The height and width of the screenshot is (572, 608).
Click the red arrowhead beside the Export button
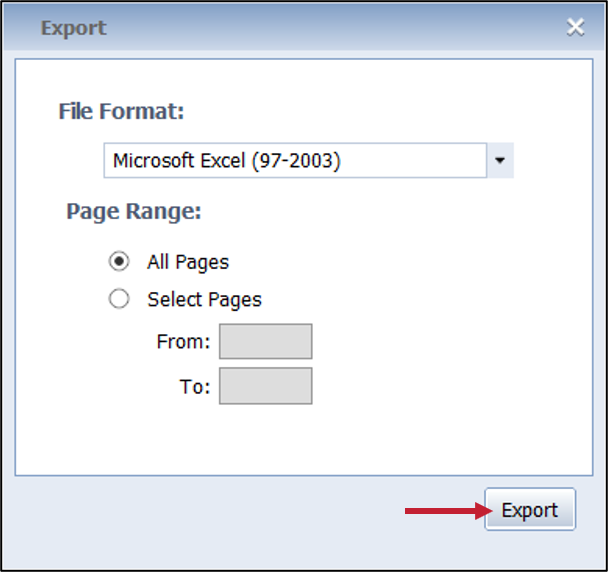point(487,511)
